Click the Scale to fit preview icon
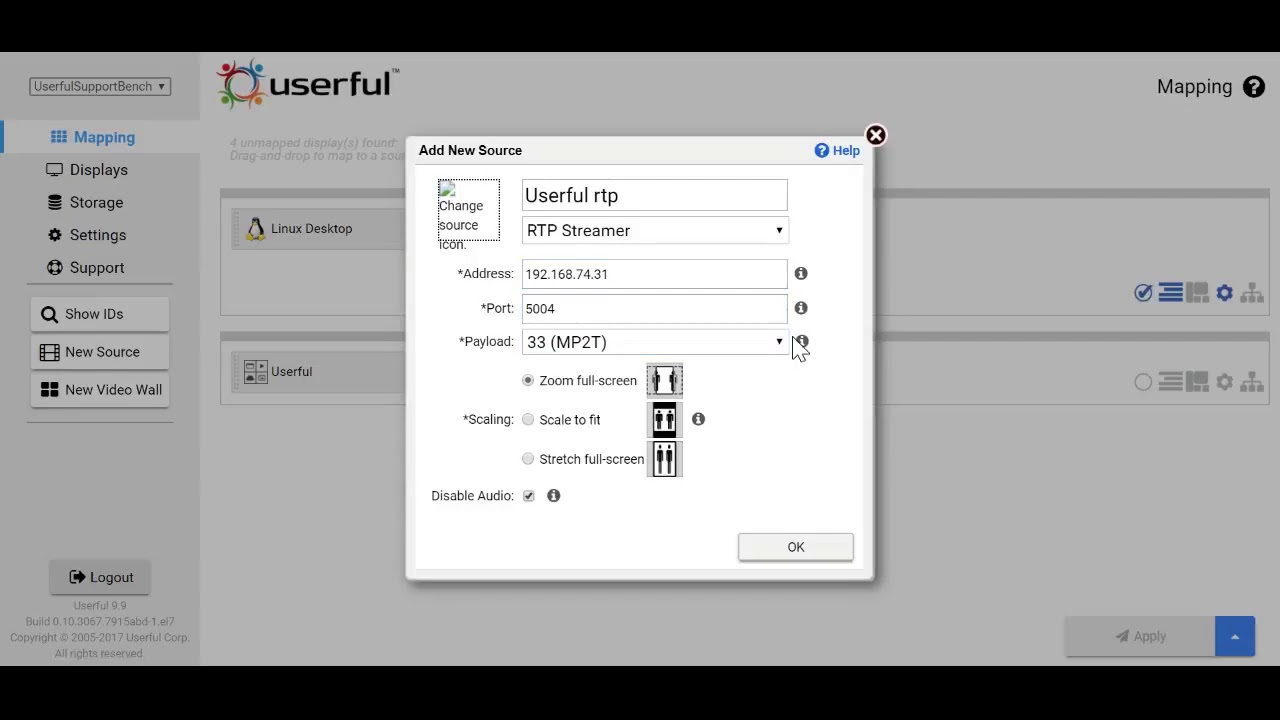Image resolution: width=1280 pixels, height=720 pixels. coord(665,419)
